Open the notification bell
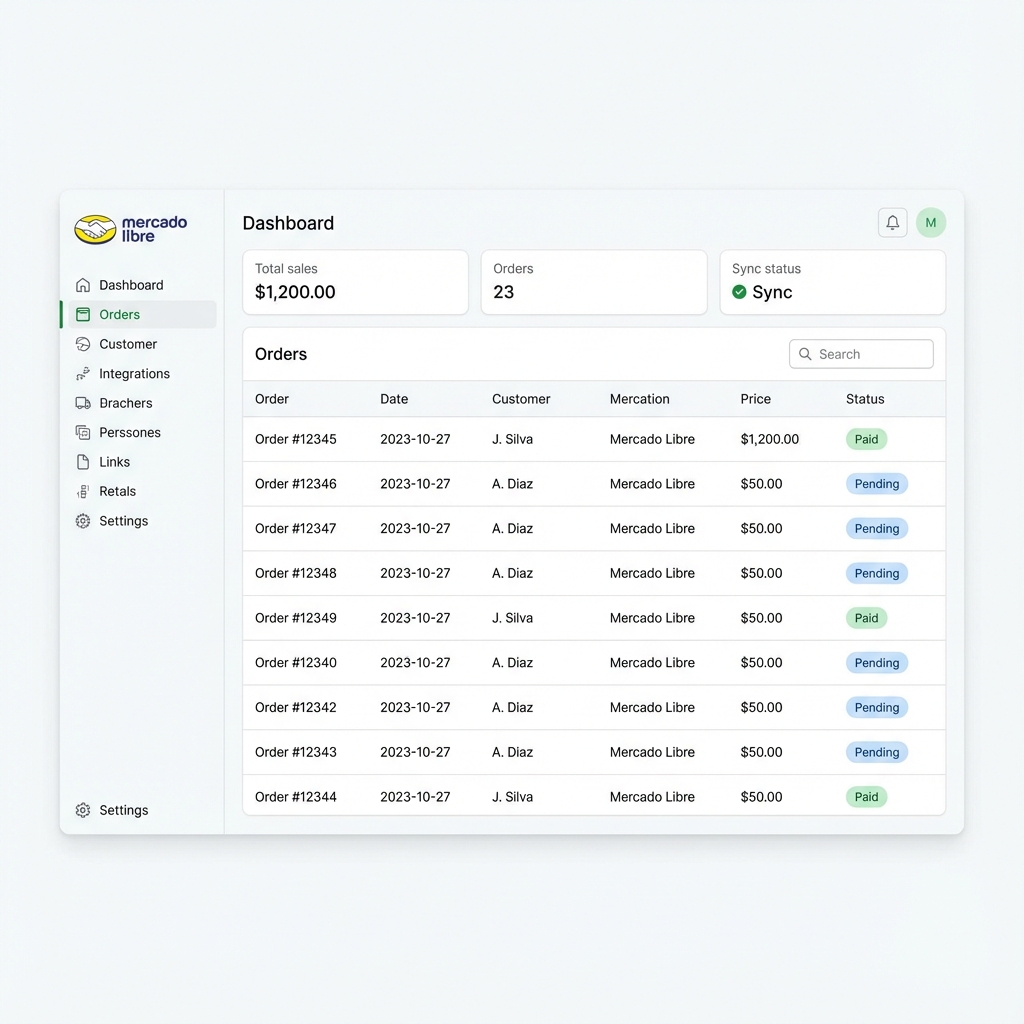The width and height of the screenshot is (1024, 1024). (x=892, y=222)
